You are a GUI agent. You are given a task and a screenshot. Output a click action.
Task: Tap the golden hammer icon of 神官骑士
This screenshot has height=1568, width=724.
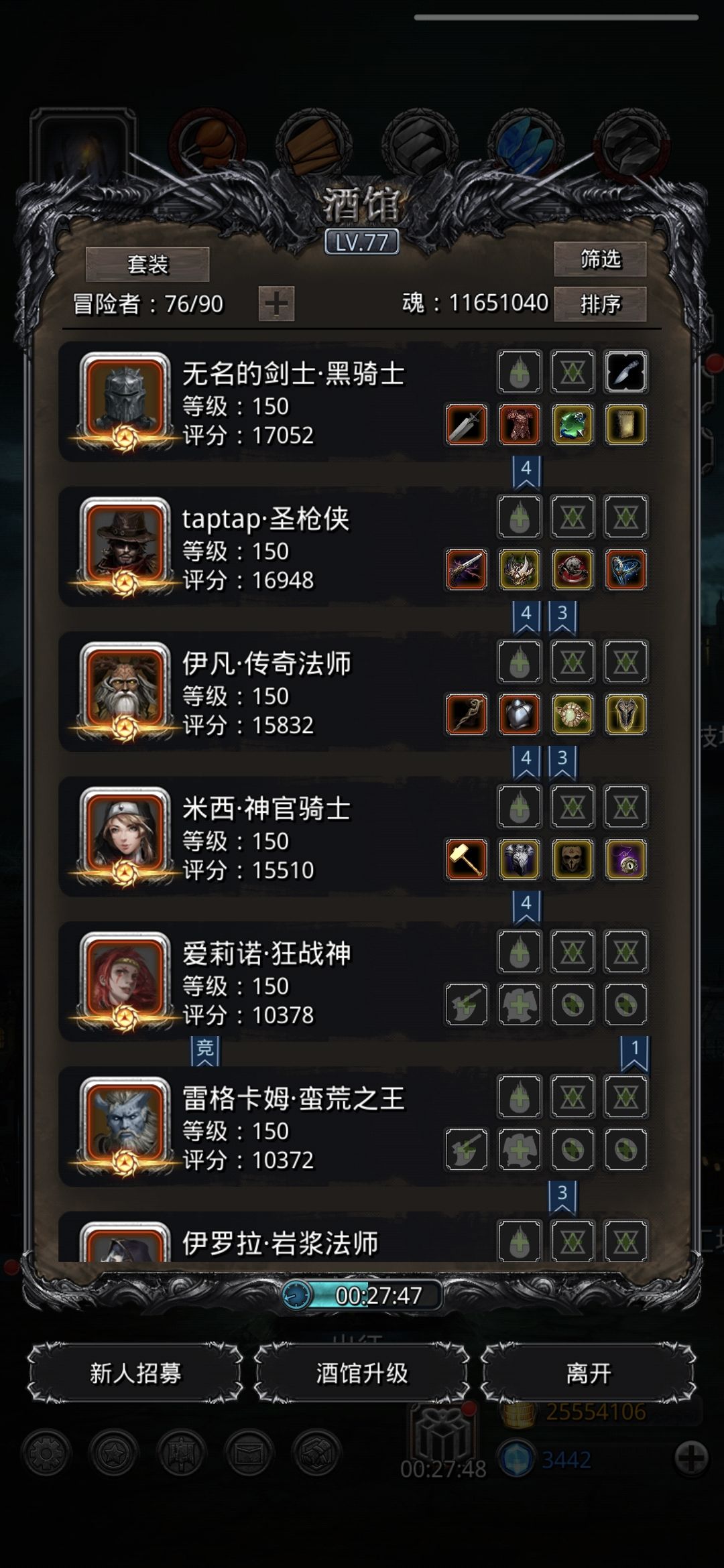click(x=466, y=860)
